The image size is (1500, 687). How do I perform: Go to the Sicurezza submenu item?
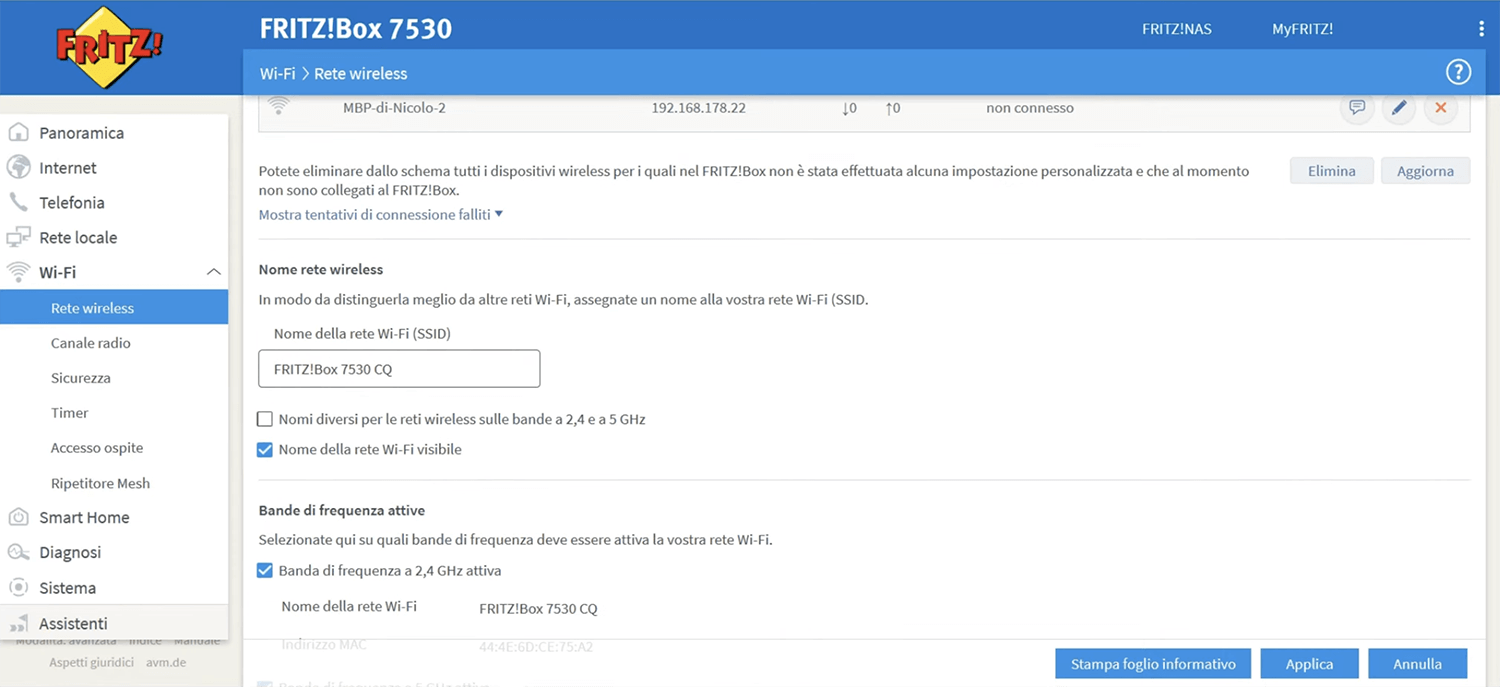[81, 378]
